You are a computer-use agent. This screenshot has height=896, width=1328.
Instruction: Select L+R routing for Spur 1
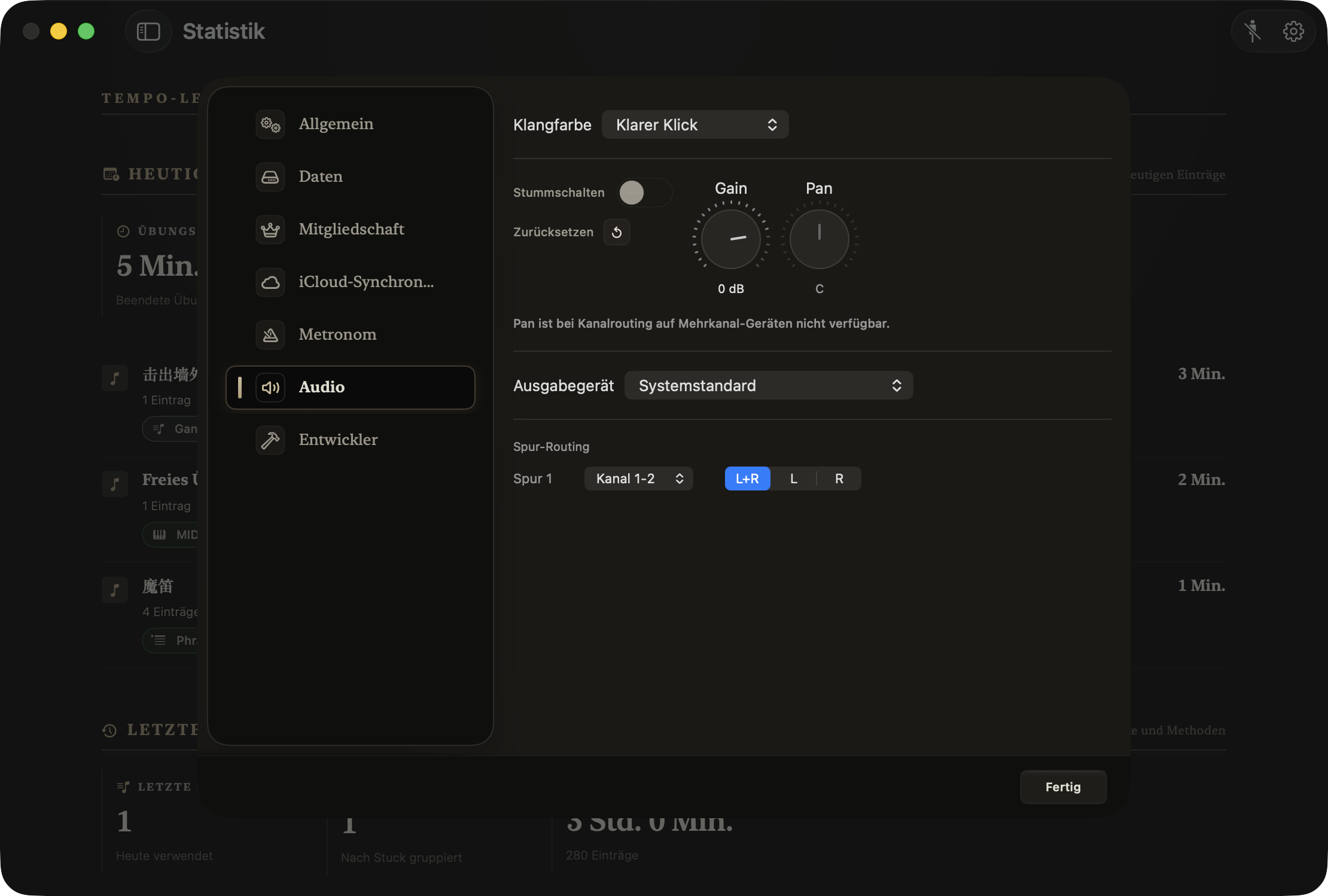click(747, 479)
